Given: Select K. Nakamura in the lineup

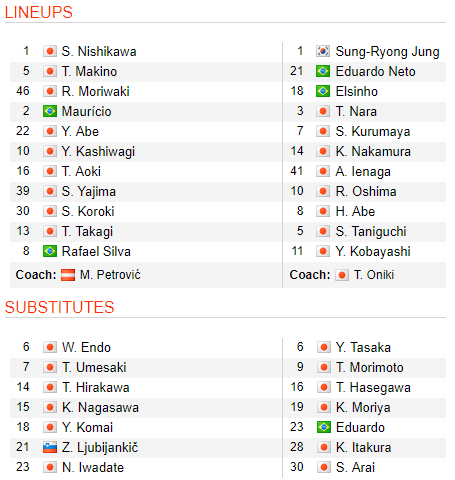Looking at the screenshot, I should tap(373, 152).
